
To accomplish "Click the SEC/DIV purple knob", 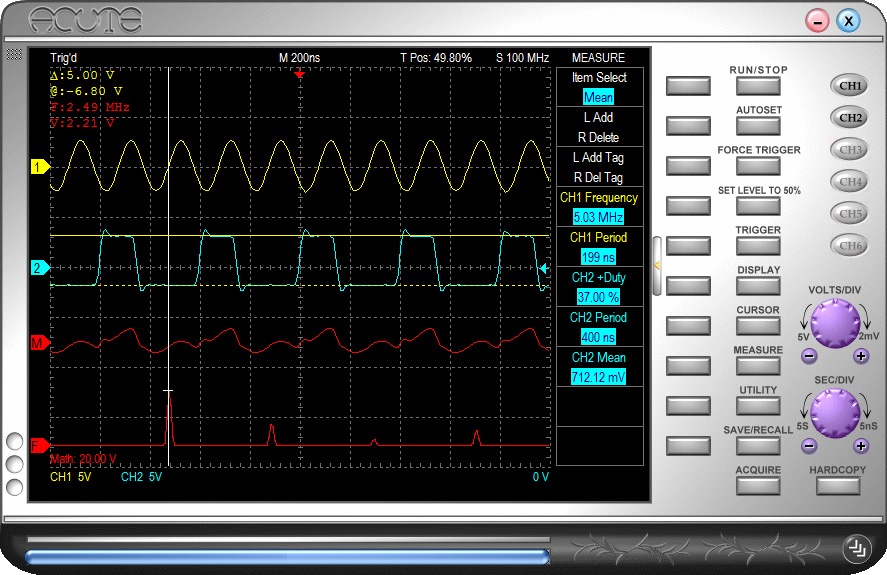I will (835, 413).
